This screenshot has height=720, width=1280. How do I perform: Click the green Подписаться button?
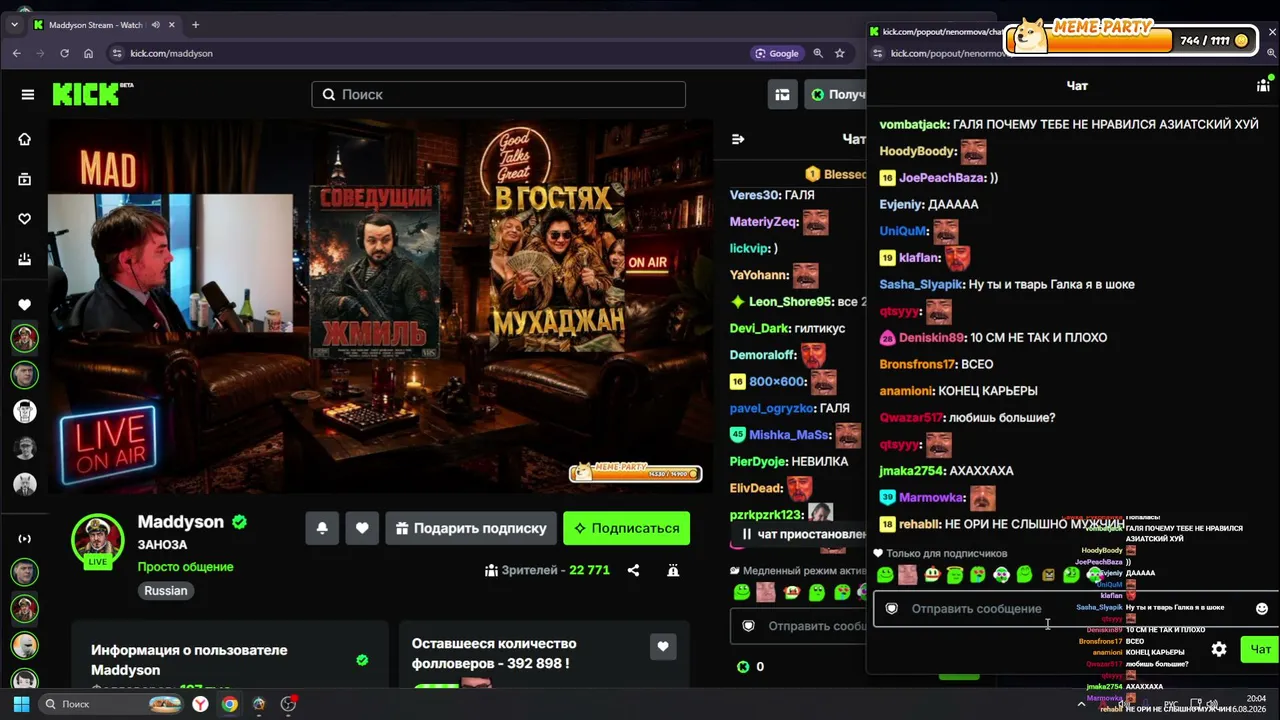click(627, 528)
